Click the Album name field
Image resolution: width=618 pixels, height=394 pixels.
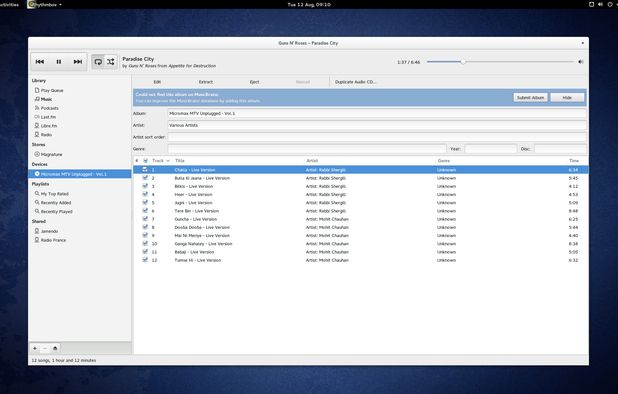point(377,113)
